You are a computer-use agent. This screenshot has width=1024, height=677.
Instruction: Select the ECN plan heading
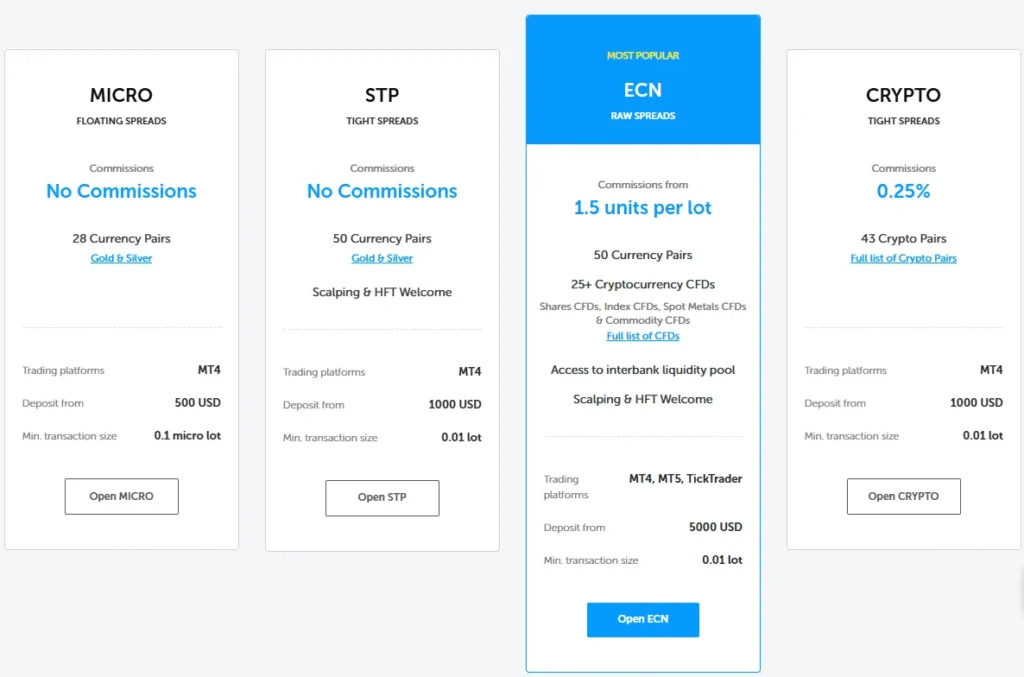(643, 90)
